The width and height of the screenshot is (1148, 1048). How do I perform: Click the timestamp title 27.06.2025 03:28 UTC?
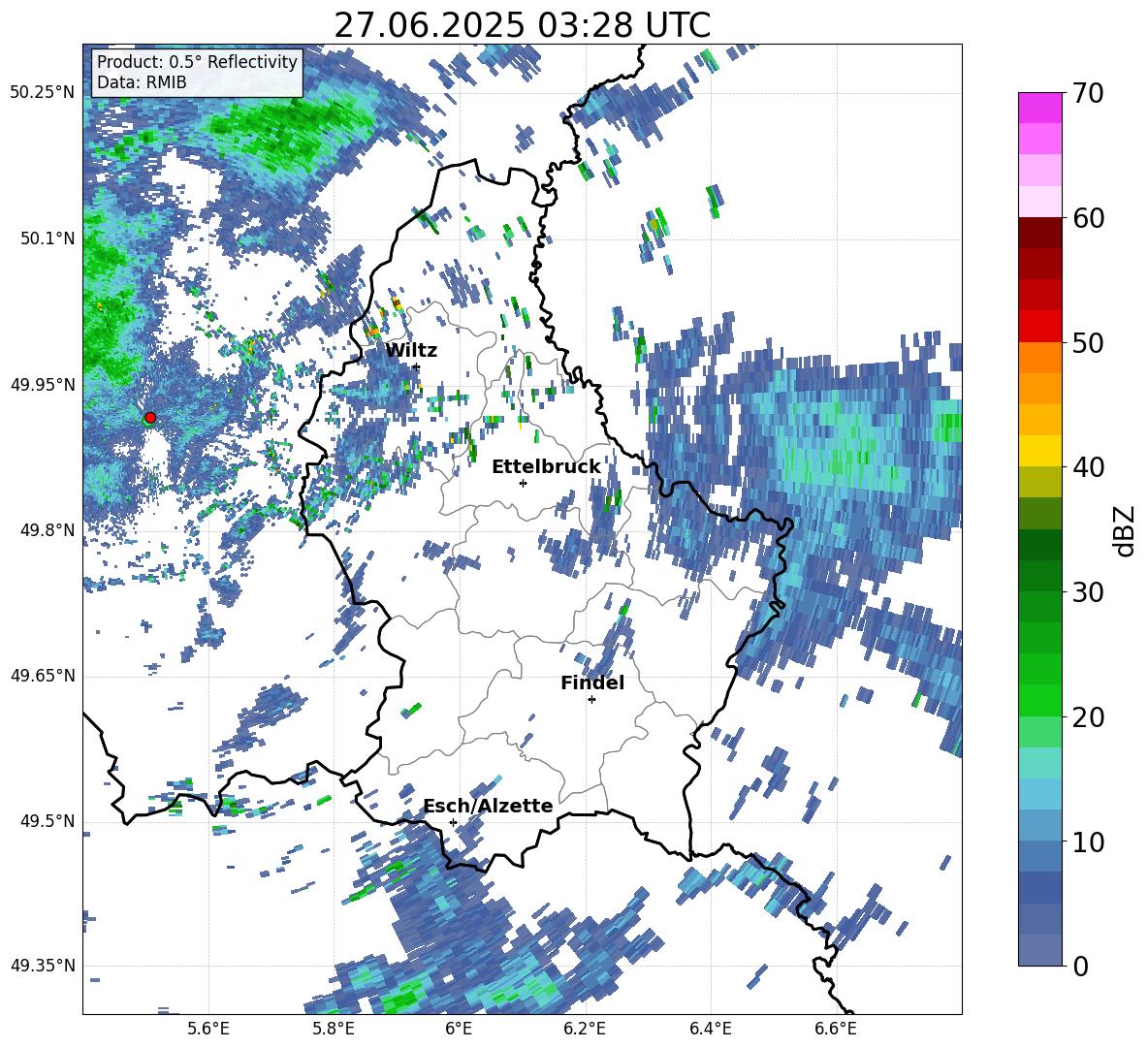pos(522,25)
